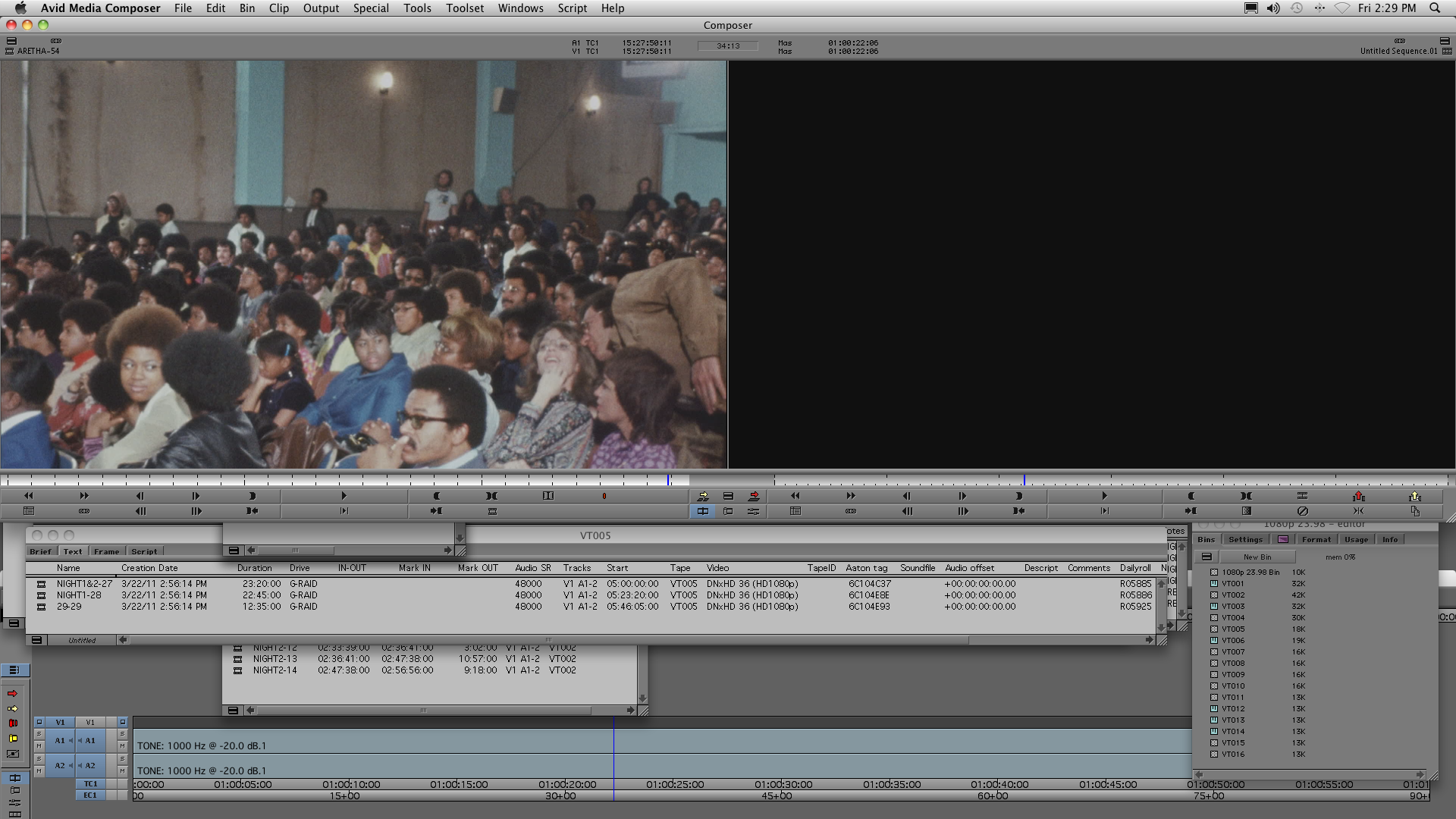
Task: Click the New Bin button
Action: 1257,557
